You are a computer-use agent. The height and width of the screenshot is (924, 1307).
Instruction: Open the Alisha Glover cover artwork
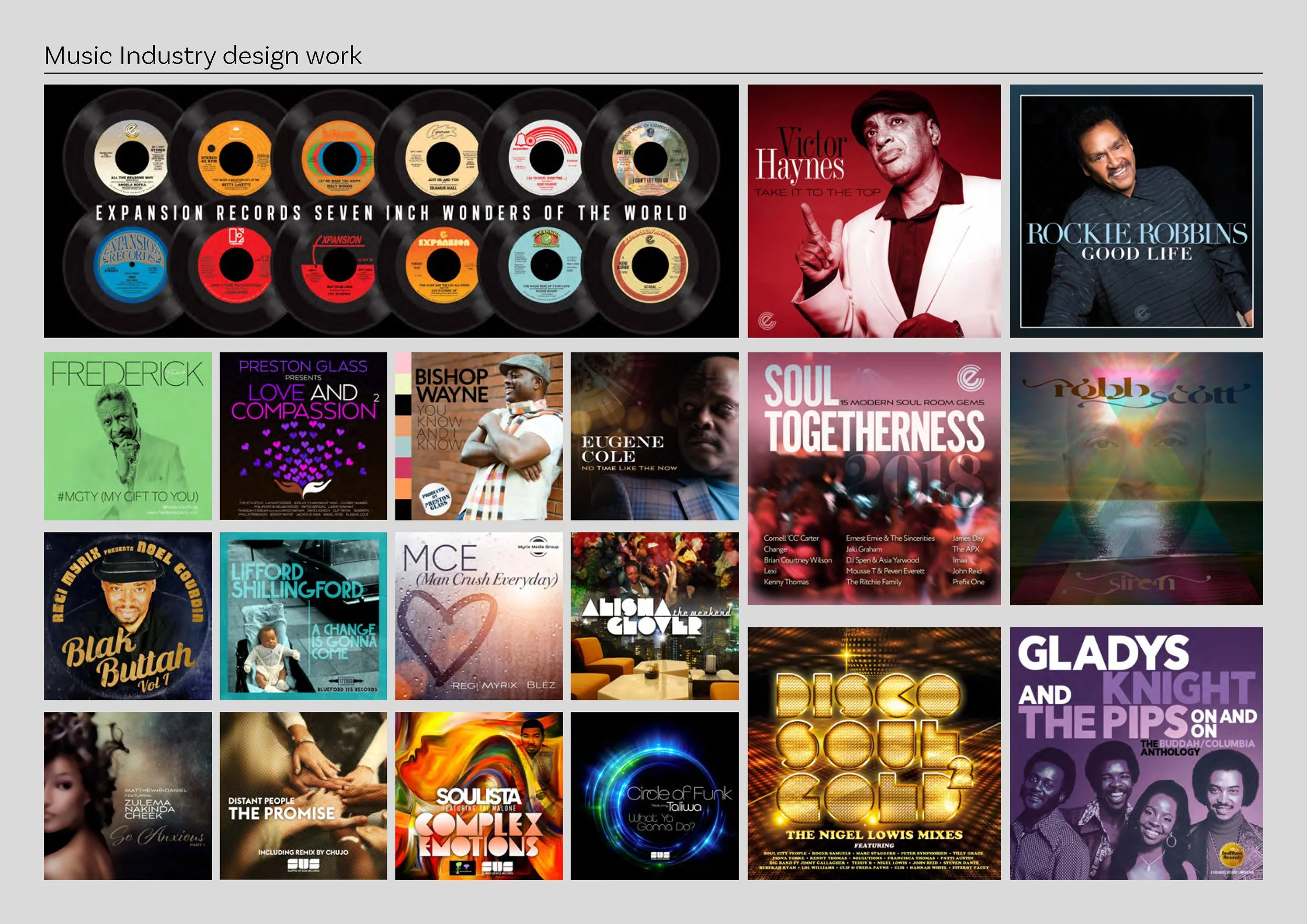click(655, 616)
